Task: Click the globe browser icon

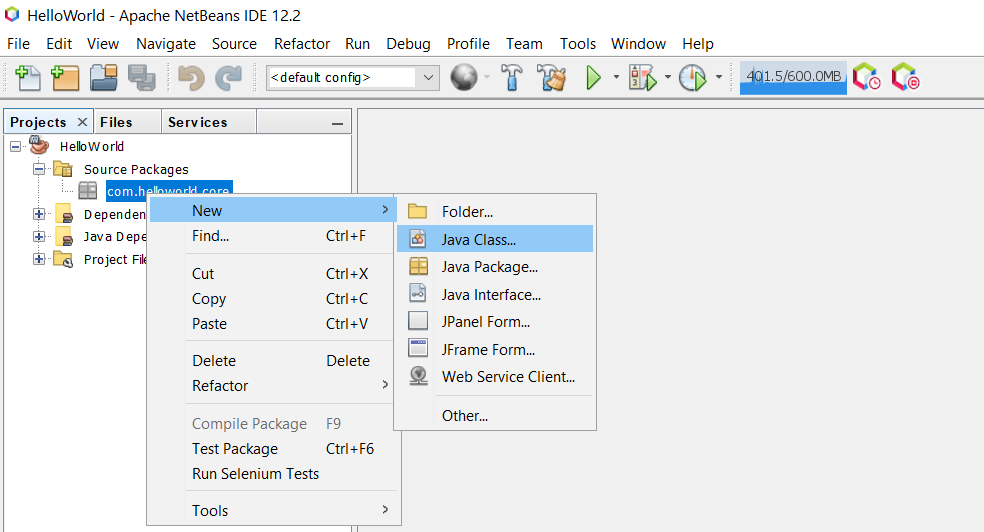Action: 464,78
